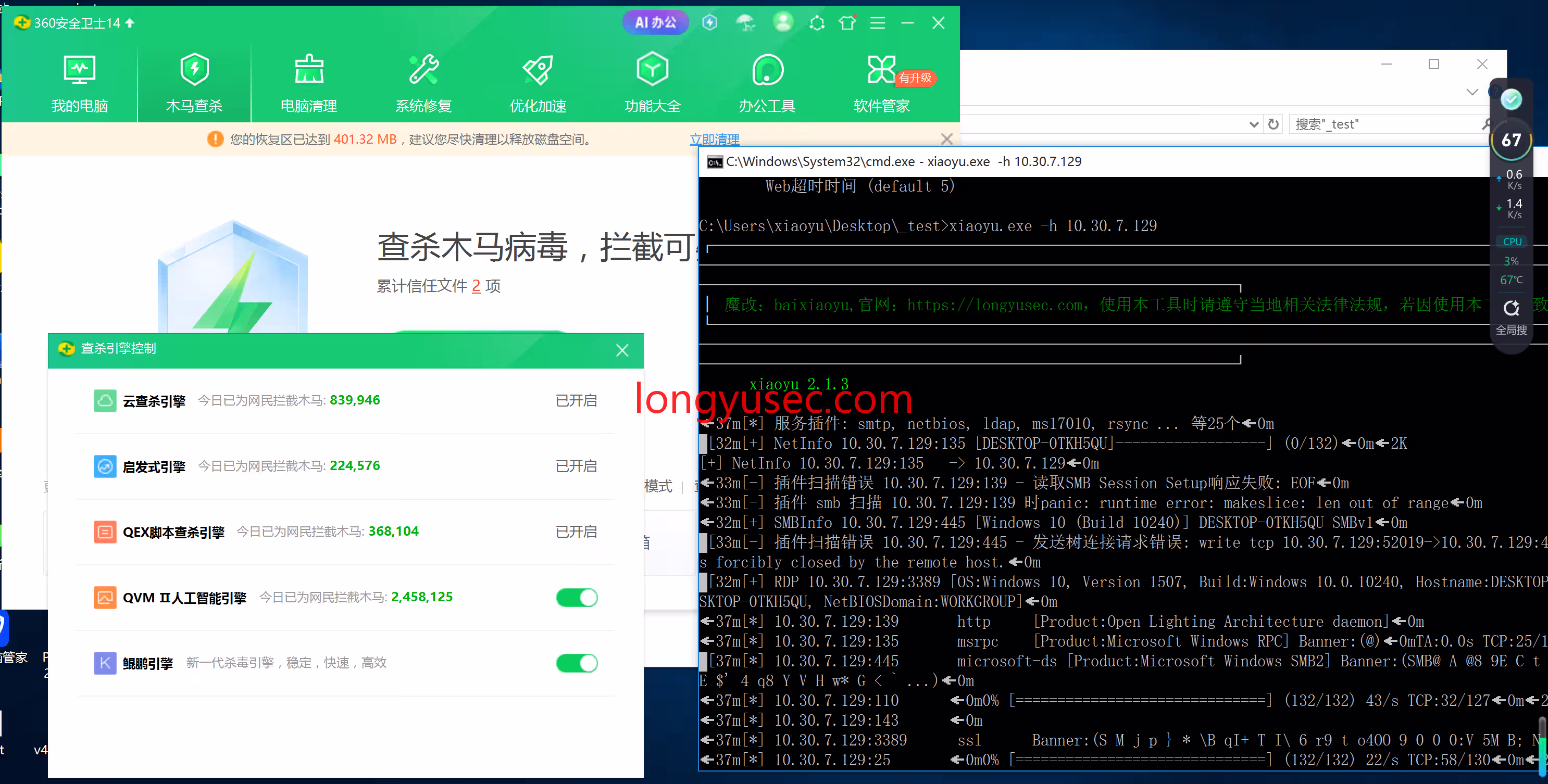This screenshot has height=784, width=1548.
Task: Toggle the 鲲鹏引擎 switch
Action: click(x=577, y=663)
